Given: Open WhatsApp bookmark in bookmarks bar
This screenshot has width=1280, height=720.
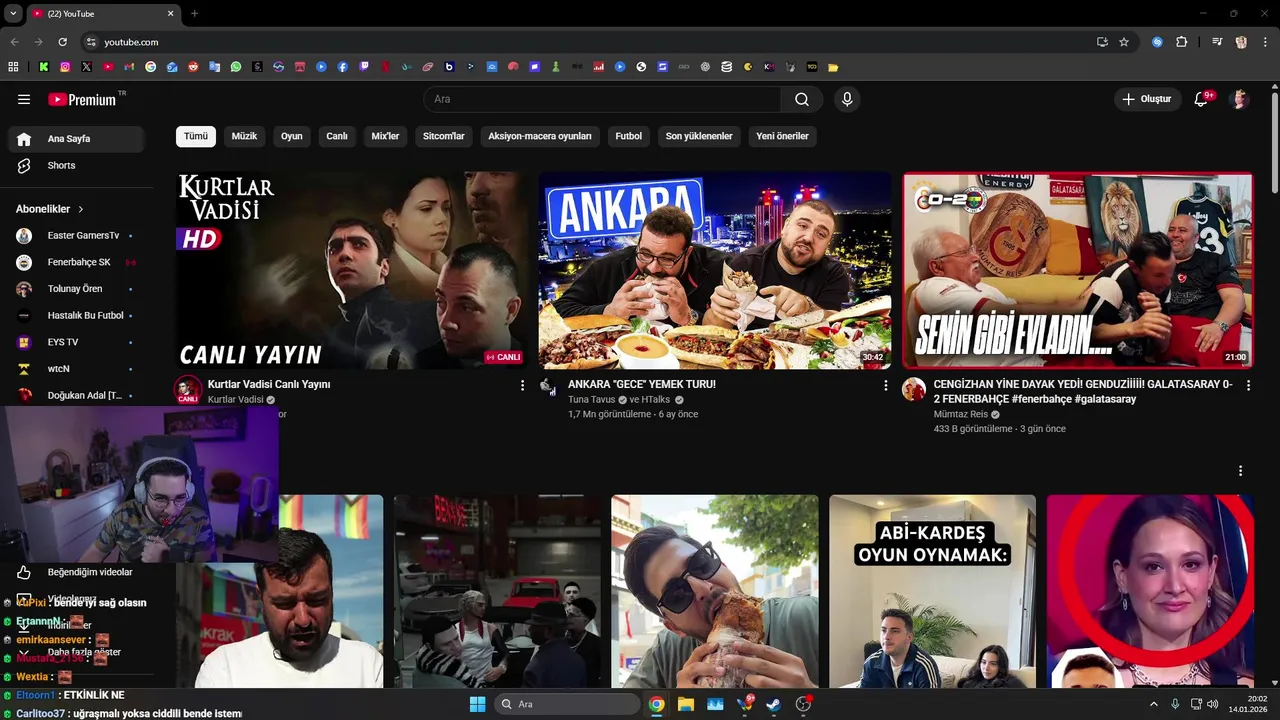Looking at the screenshot, I should point(236,67).
